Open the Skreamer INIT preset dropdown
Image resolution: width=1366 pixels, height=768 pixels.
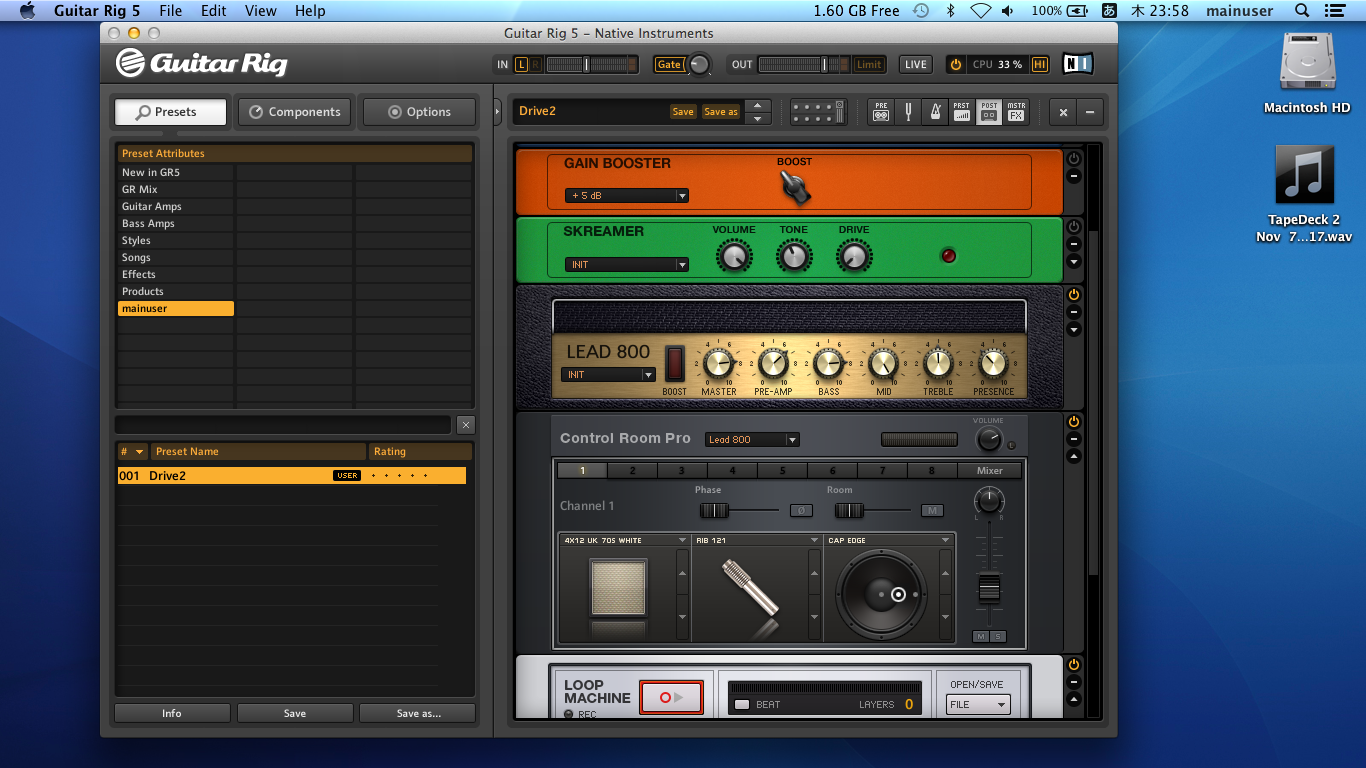pyautogui.click(x=626, y=265)
